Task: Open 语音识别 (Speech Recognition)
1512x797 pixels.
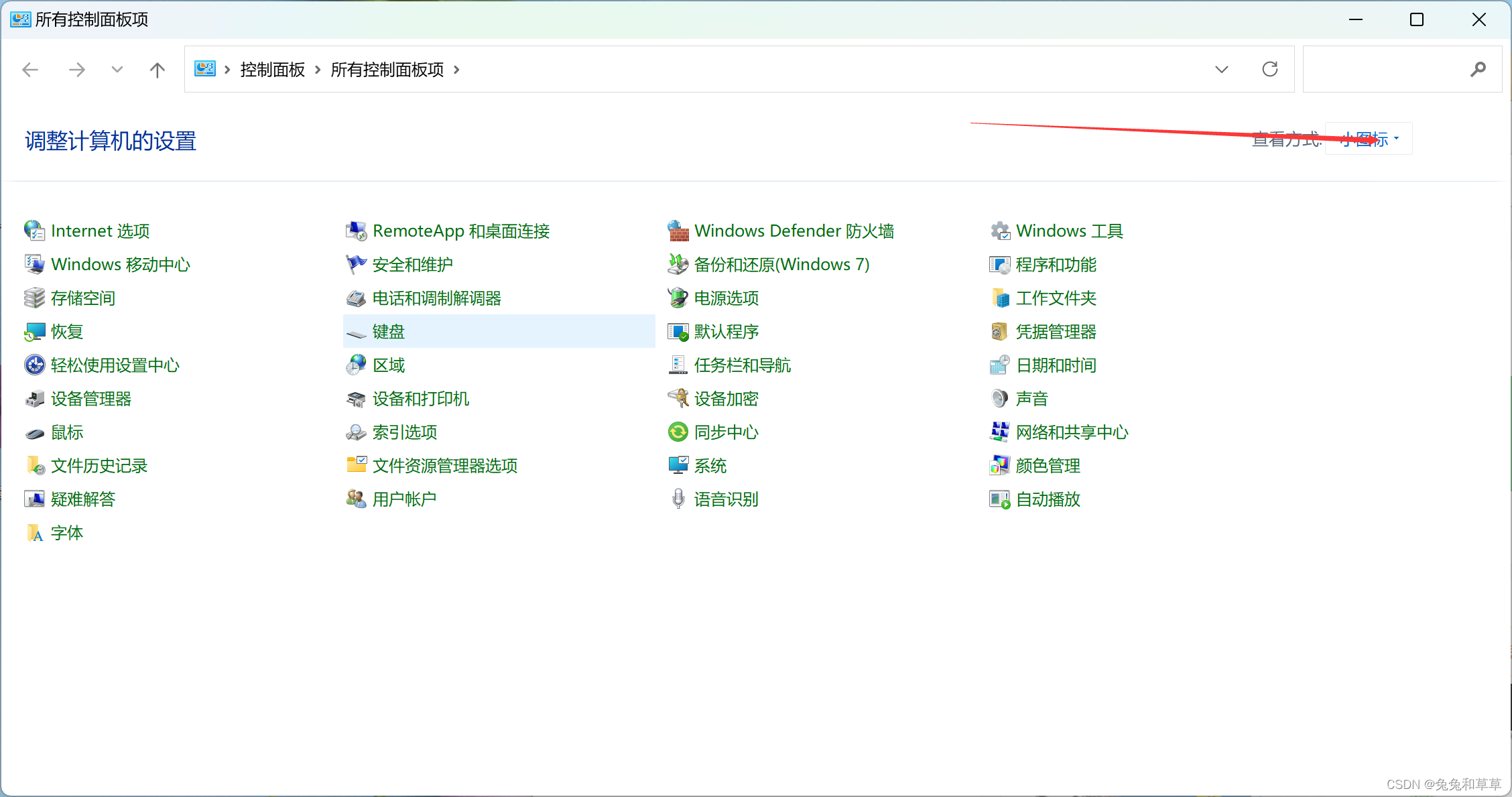Action: [x=726, y=499]
